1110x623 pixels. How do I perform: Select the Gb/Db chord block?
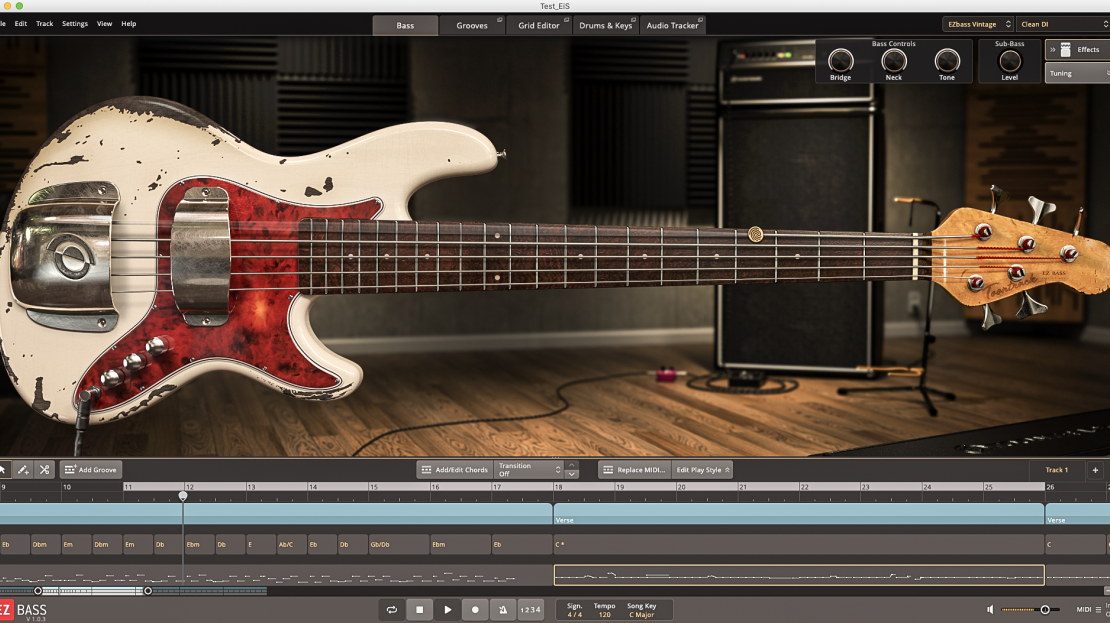click(397, 544)
